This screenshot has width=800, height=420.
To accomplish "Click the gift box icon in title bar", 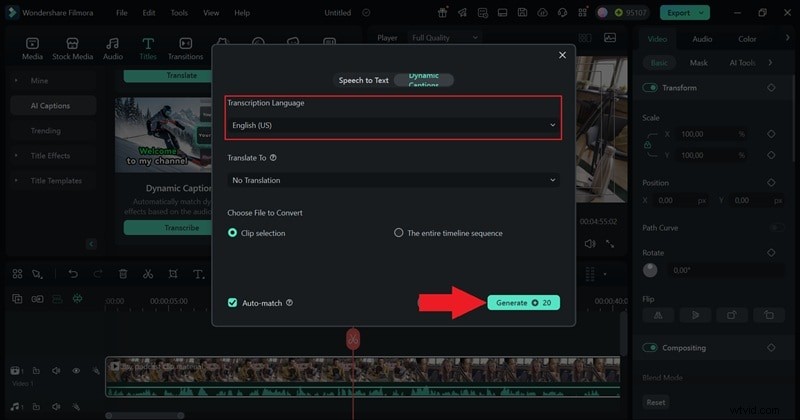I will pyautogui.click(x=442, y=13).
